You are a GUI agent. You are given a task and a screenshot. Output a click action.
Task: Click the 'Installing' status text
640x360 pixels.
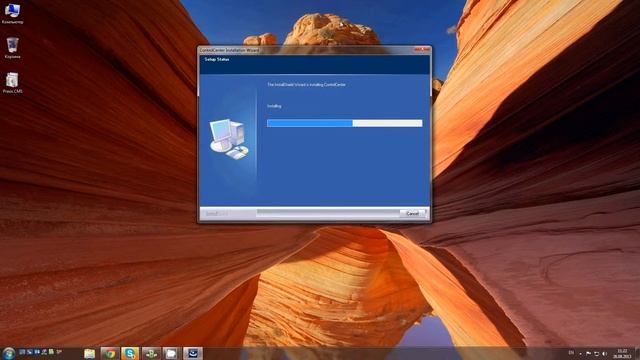274,106
